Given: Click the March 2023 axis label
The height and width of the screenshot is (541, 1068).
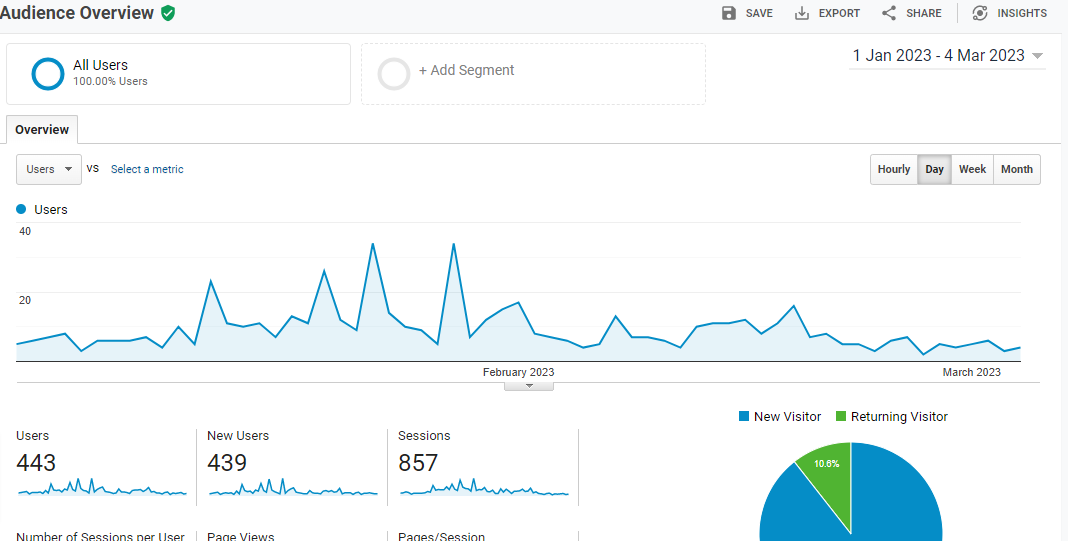Looking at the screenshot, I should point(971,372).
